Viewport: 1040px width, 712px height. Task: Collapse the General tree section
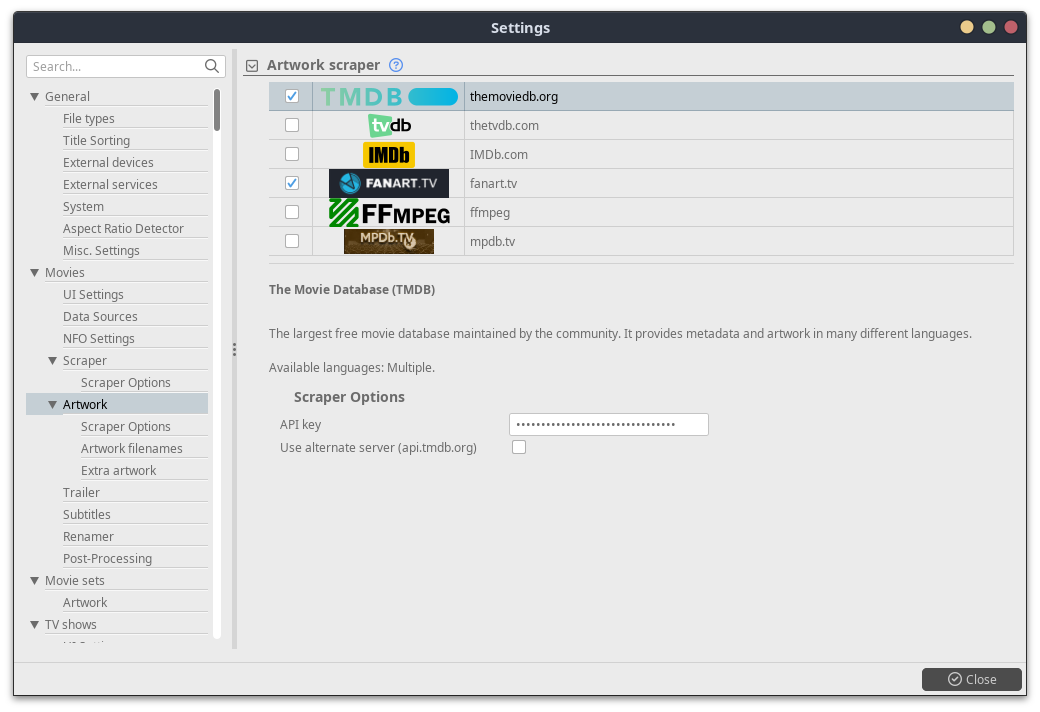[35, 97]
